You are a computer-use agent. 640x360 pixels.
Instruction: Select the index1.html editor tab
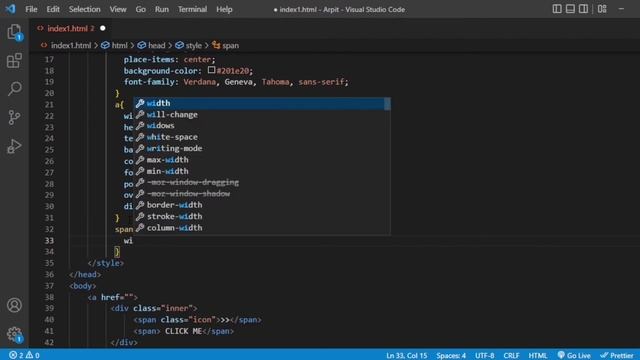tap(70, 28)
